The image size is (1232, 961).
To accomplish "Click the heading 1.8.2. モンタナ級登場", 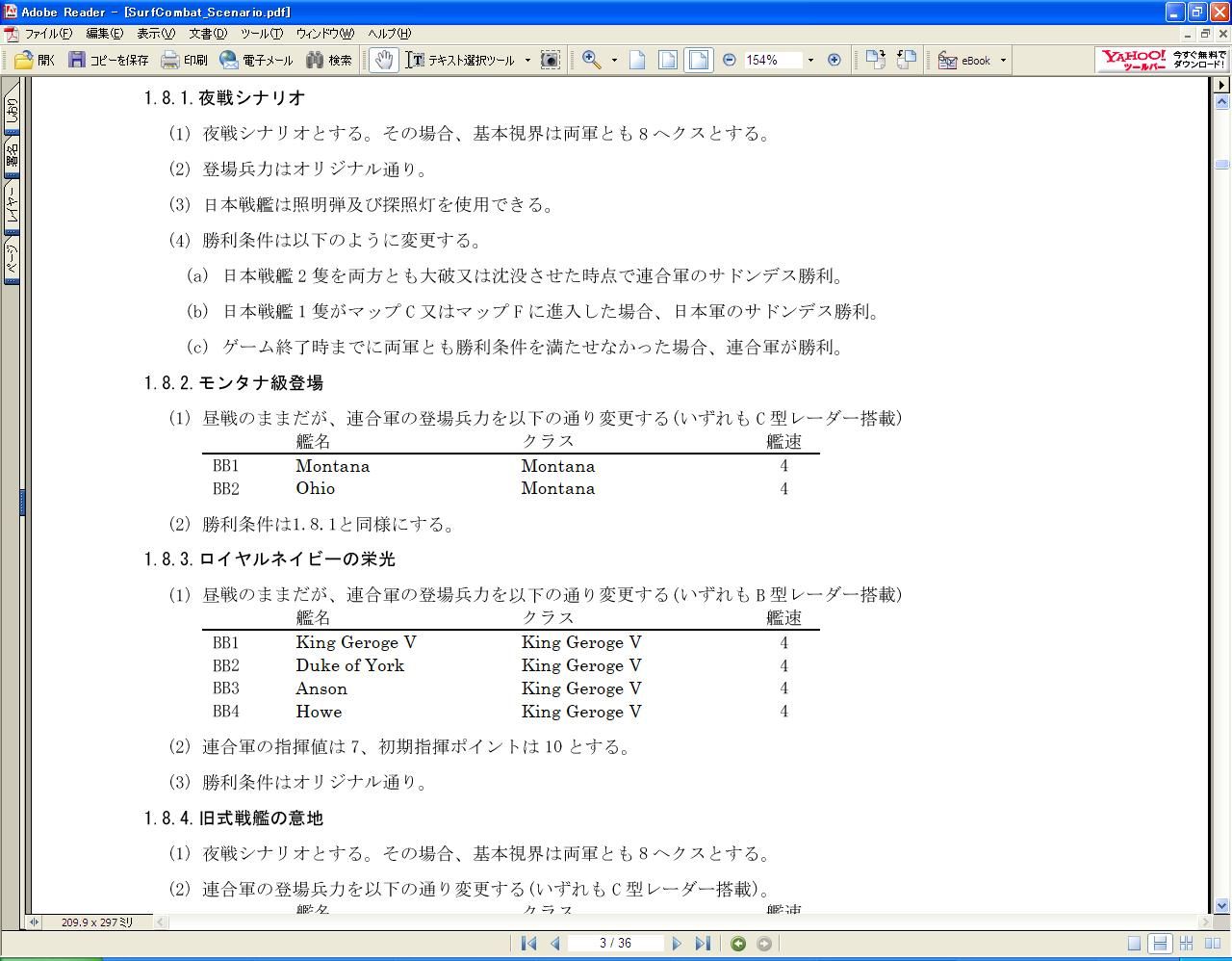I will pyautogui.click(x=234, y=383).
